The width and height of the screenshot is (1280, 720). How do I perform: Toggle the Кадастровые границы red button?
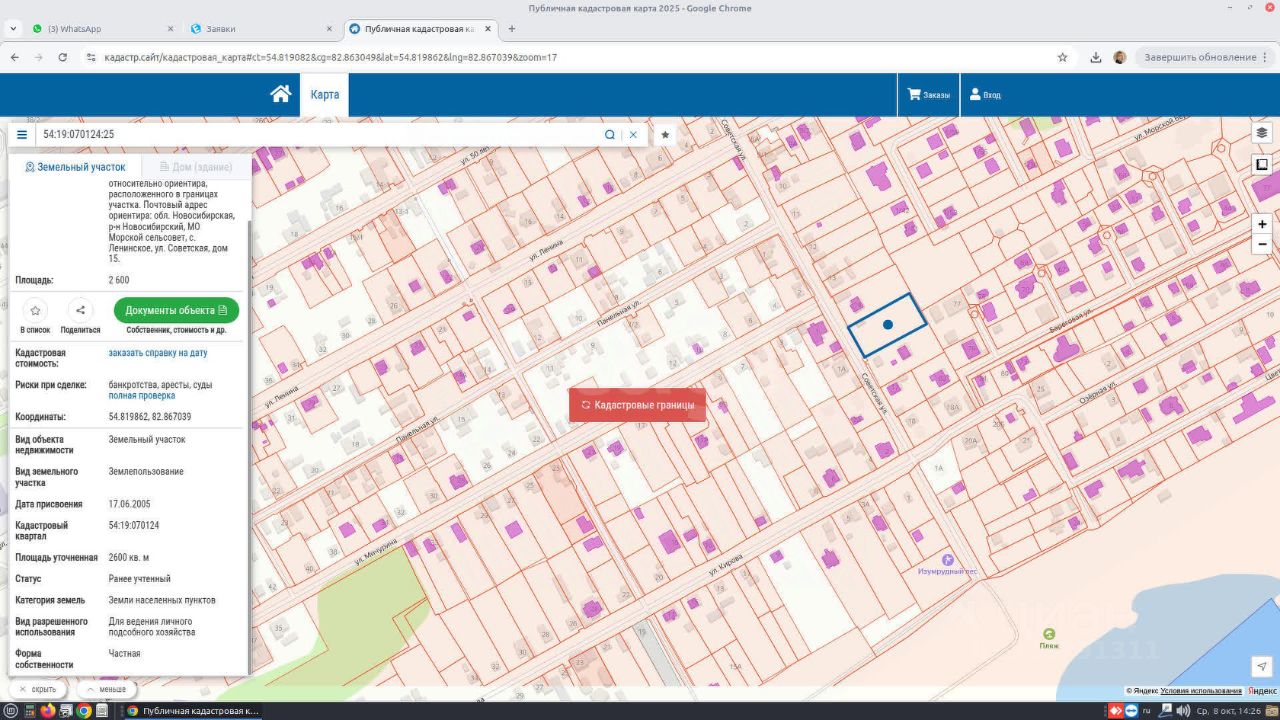[638, 405]
